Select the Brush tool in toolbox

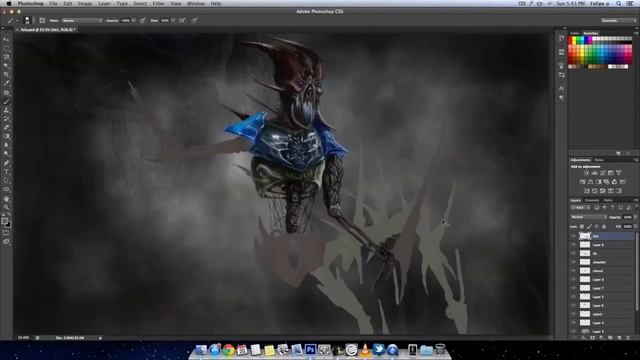6,101
